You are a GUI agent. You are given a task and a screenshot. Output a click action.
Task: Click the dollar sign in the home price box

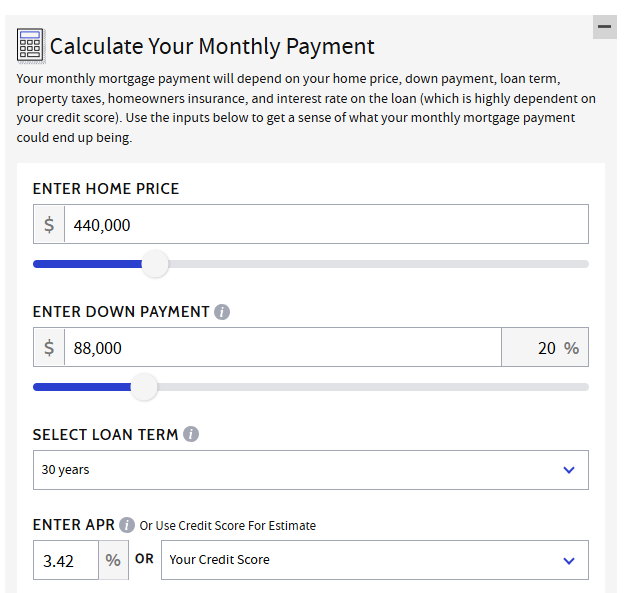pos(49,225)
